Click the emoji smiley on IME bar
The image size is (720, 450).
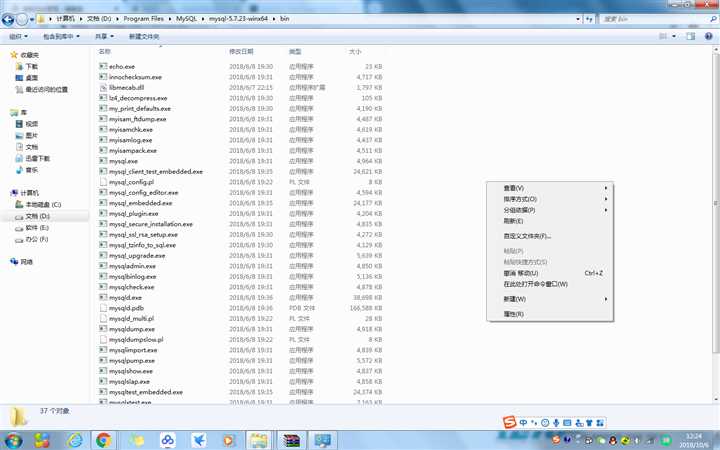tap(545, 423)
